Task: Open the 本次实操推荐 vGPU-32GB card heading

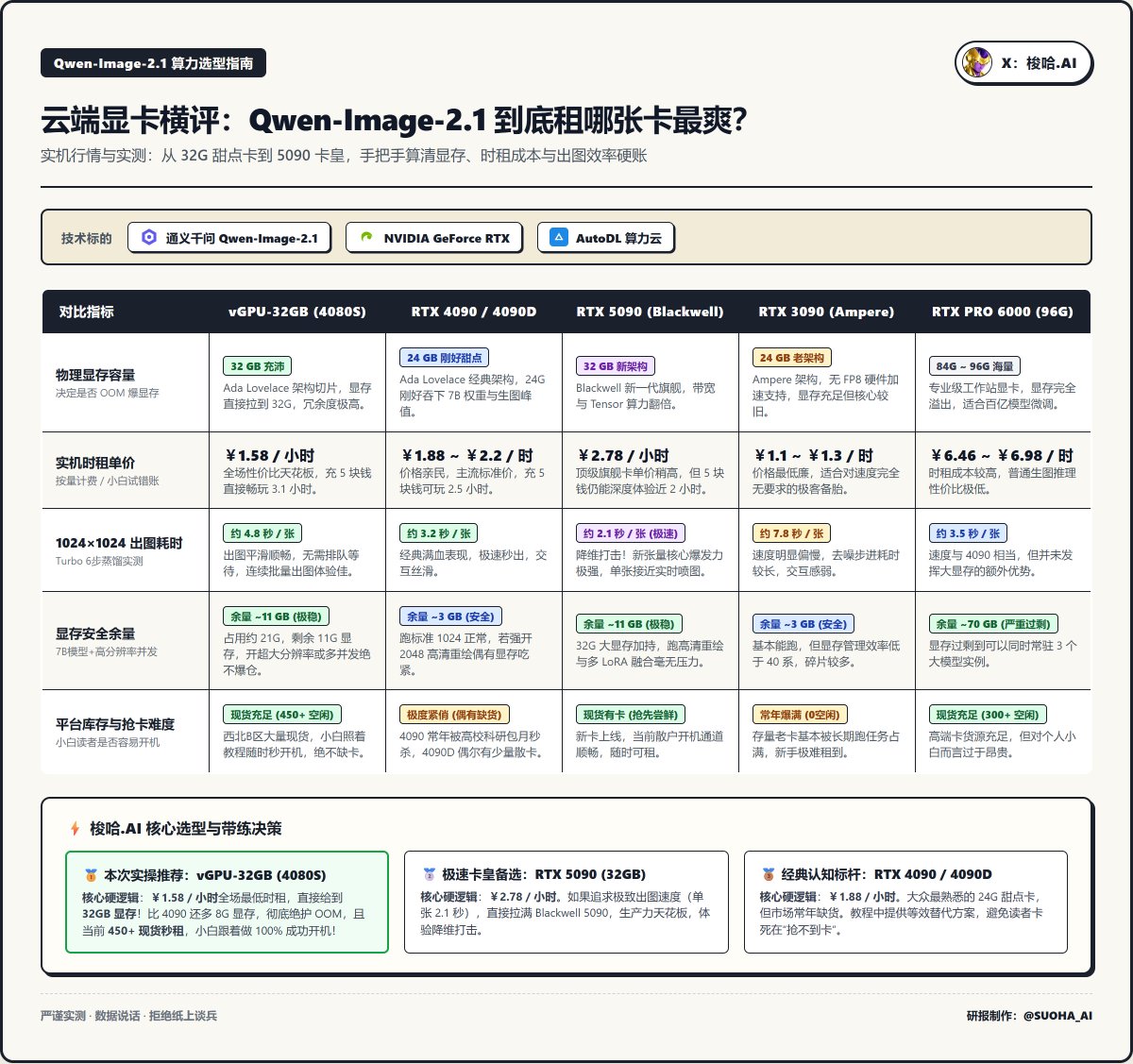Action: coord(214,875)
